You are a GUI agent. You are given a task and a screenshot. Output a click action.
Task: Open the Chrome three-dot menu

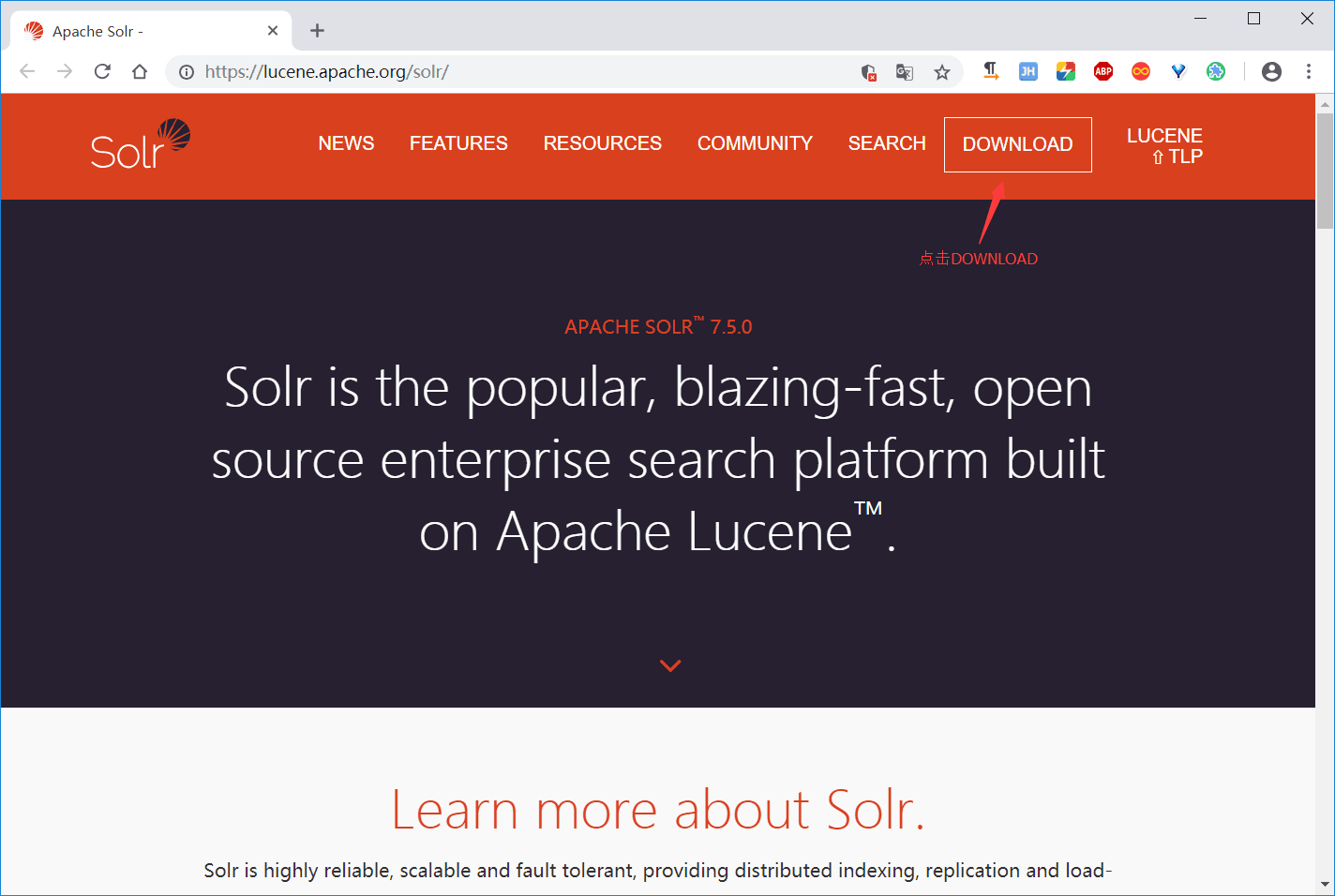[x=1309, y=71]
